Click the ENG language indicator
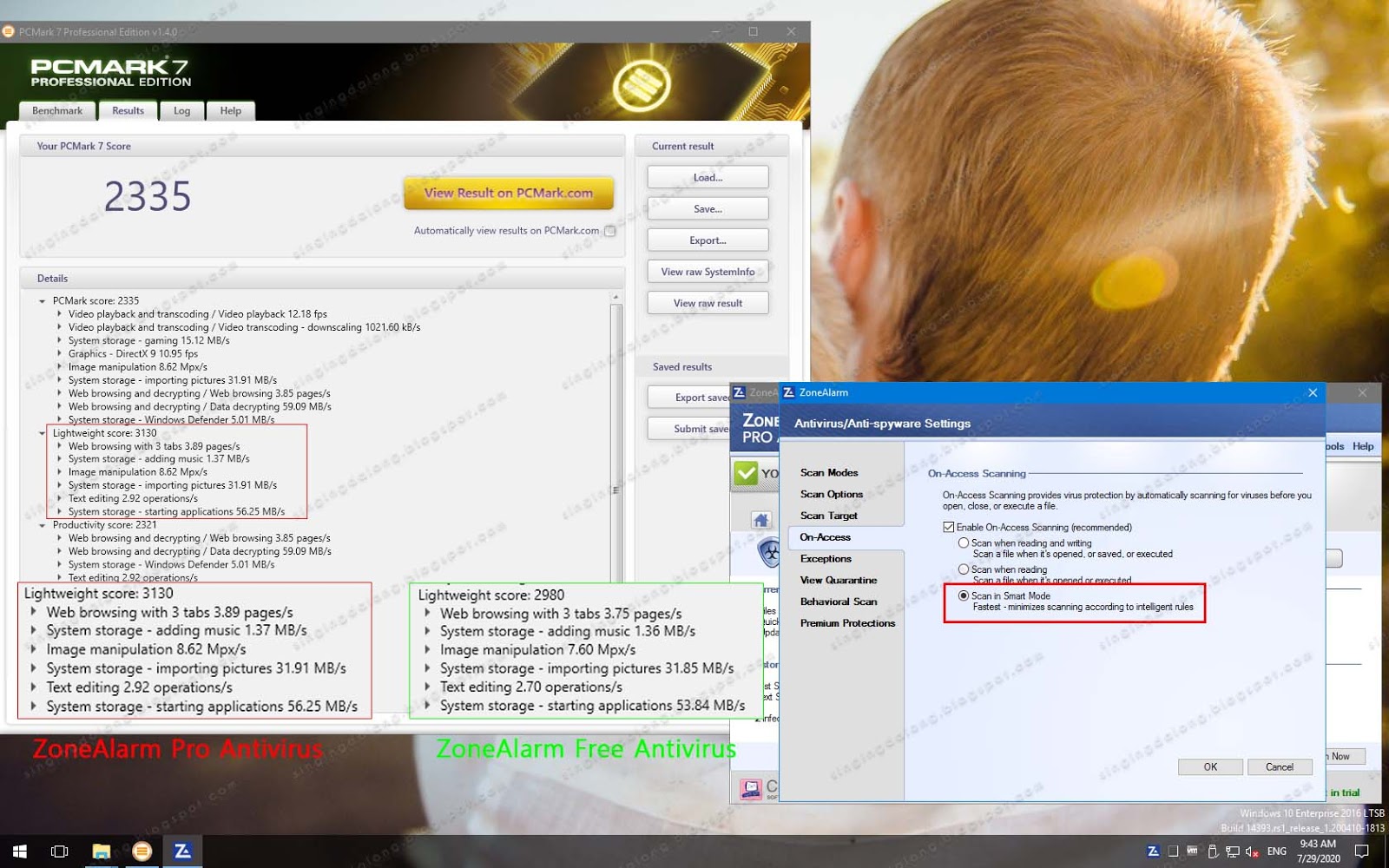The image size is (1389, 868). point(1277,852)
